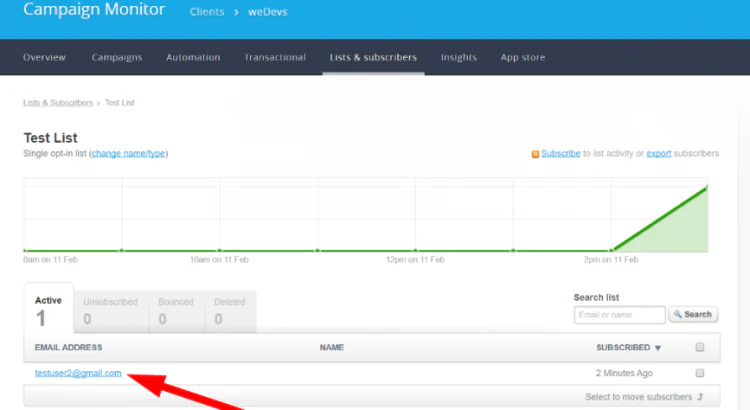
Task: Sort by the EMAIL ADDRESS column header
Action: tap(68, 347)
